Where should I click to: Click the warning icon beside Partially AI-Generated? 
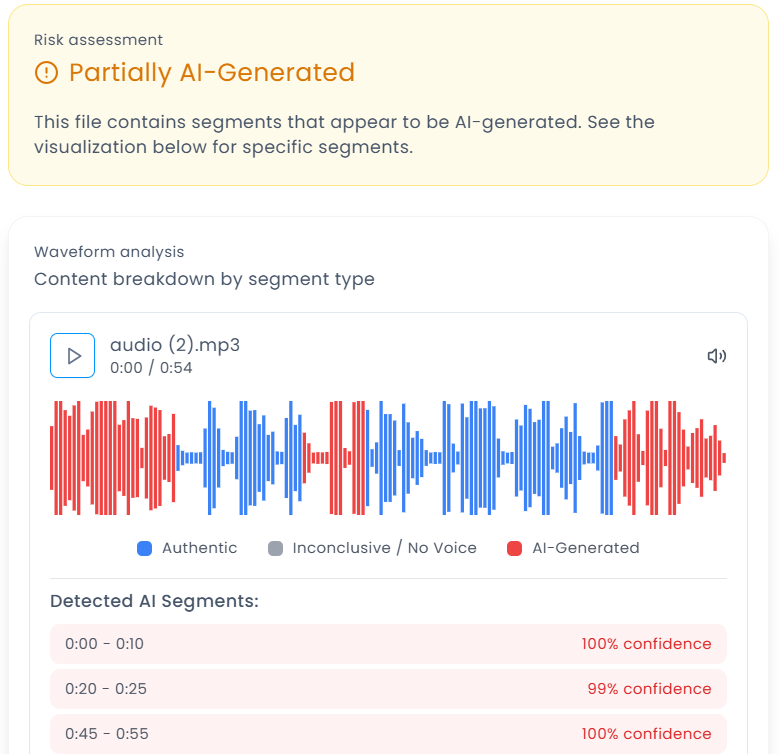[x=46, y=73]
